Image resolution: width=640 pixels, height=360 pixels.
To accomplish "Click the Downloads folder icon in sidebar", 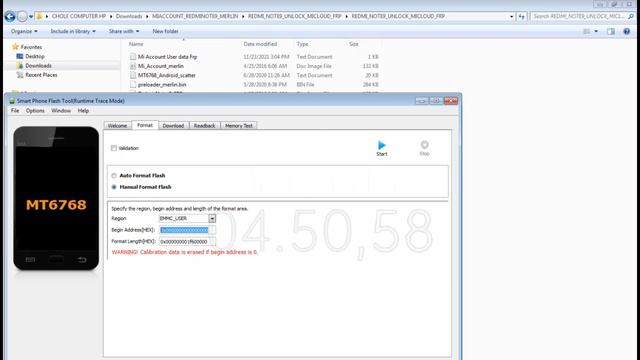I will 20,66.
